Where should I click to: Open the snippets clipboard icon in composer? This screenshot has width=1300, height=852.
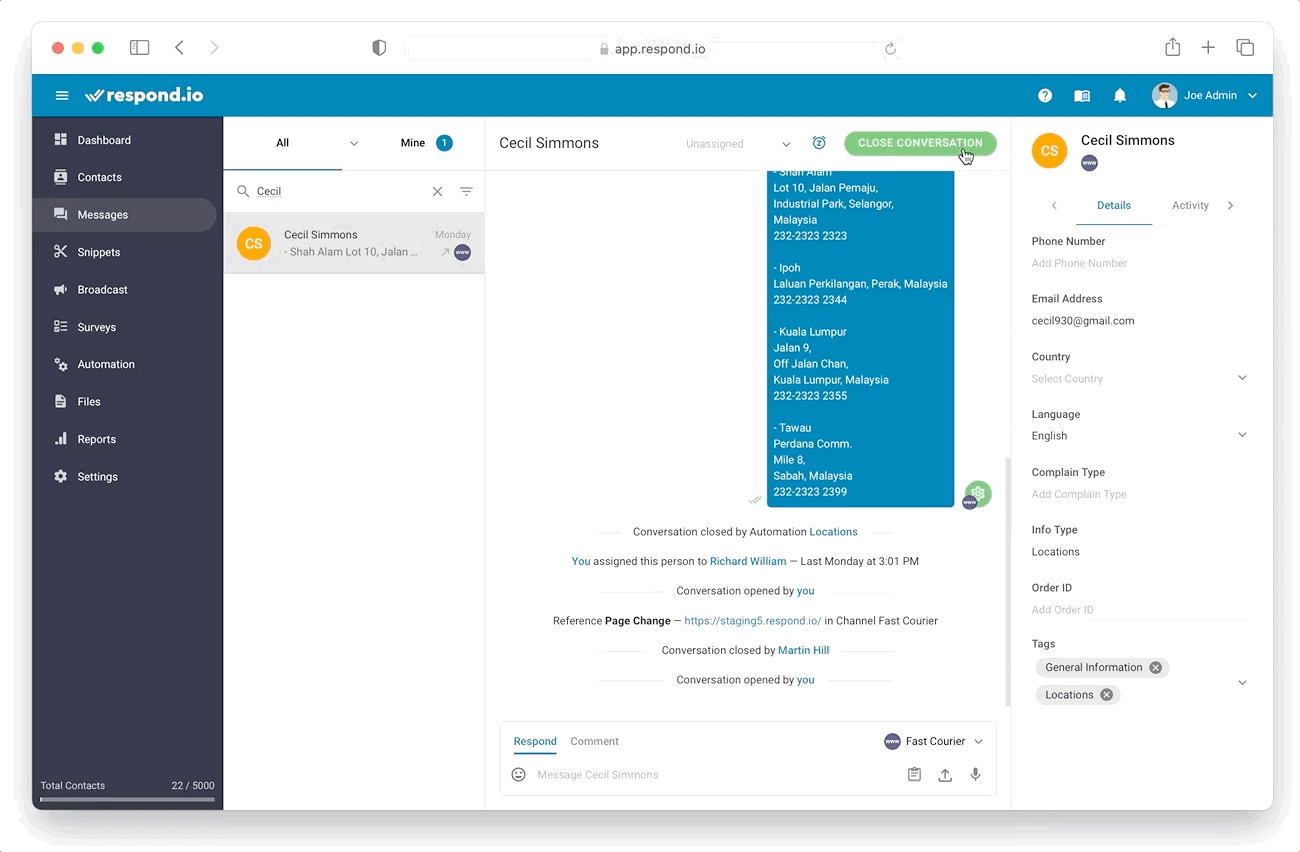[914, 775]
